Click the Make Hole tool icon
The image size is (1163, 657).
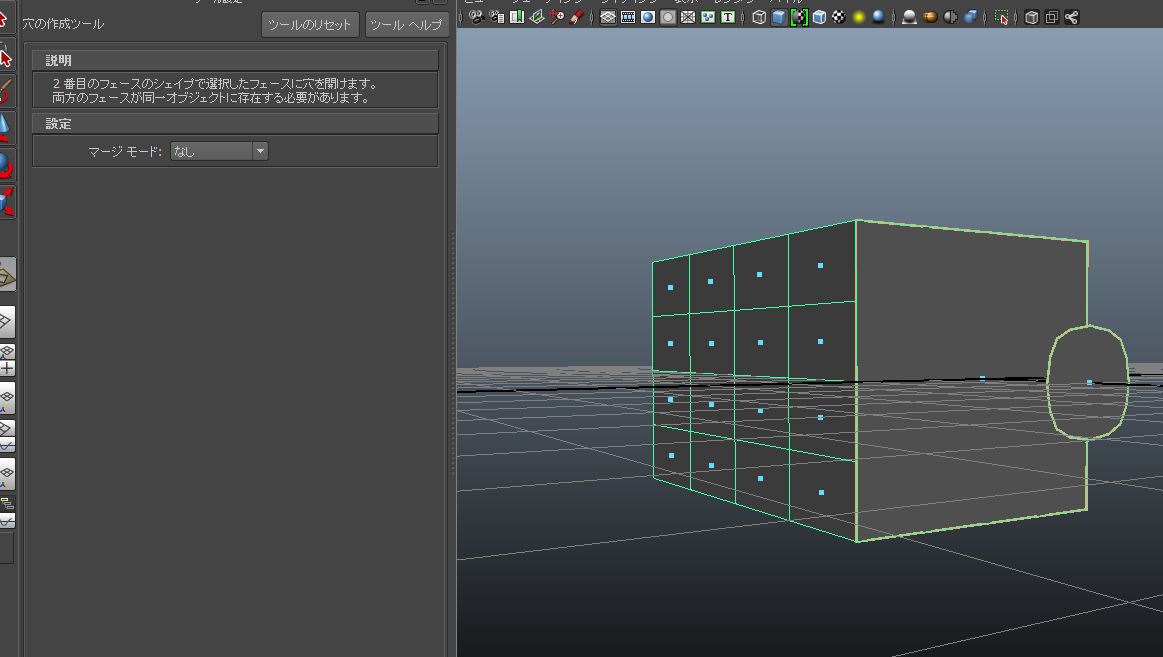tap(6, 274)
